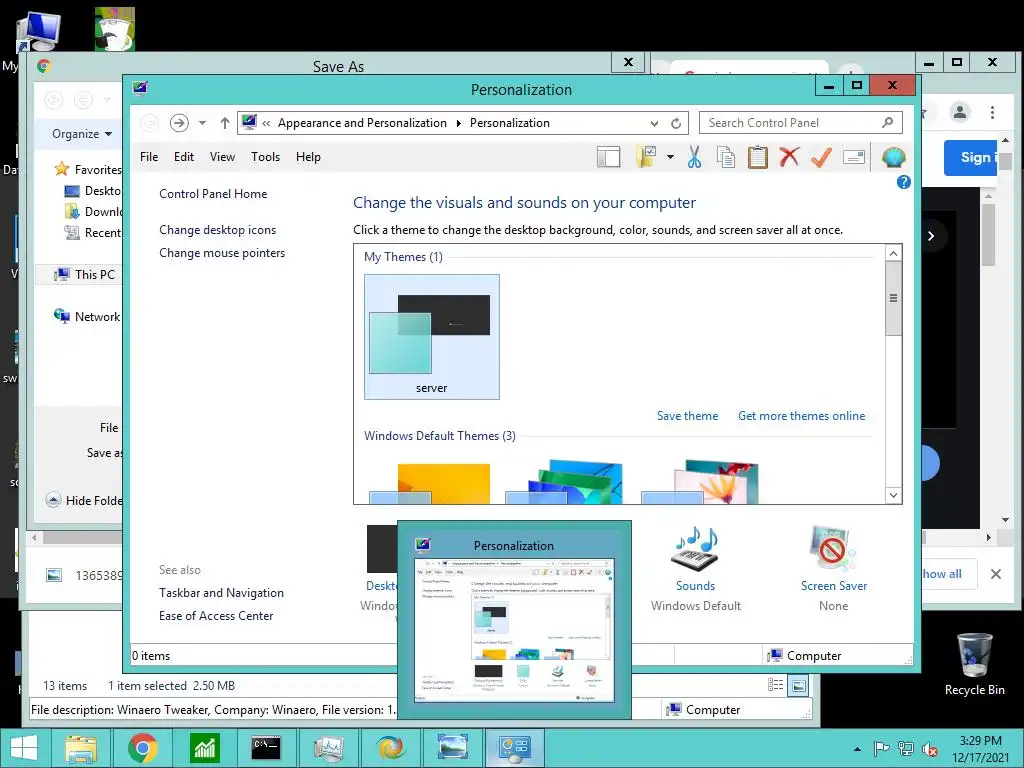Click the Paste clipboard icon in toolbar
Screen dimensions: 1024x768
click(758, 157)
